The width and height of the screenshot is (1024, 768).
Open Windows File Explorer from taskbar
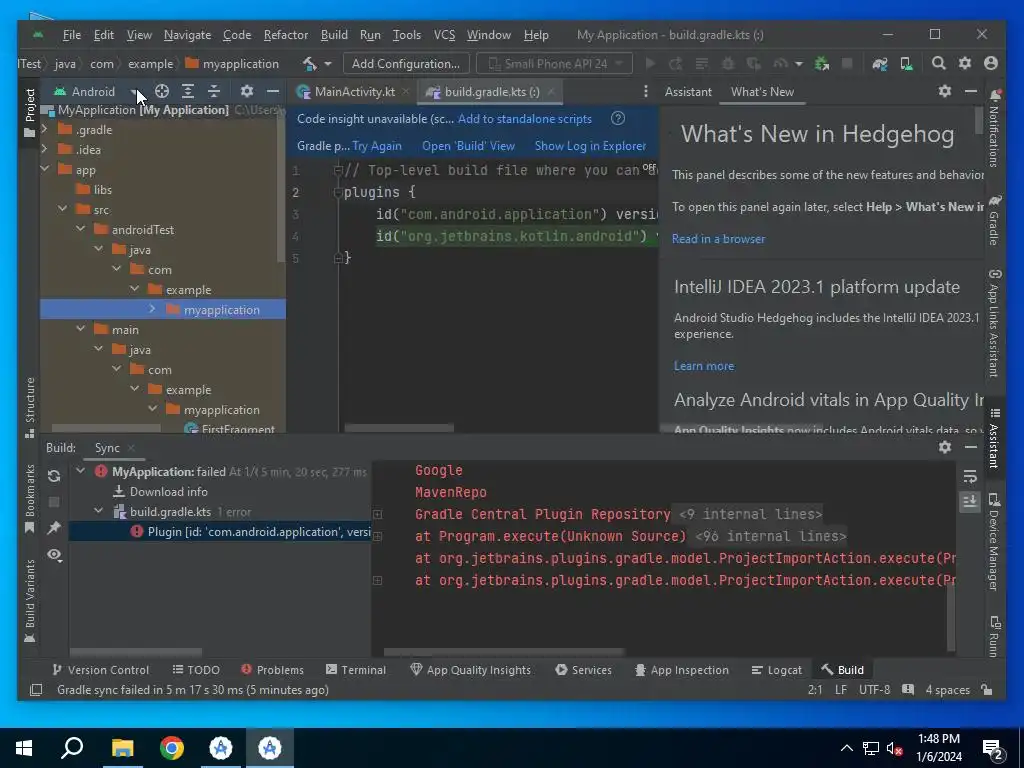pyautogui.click(x=122, y=748)
